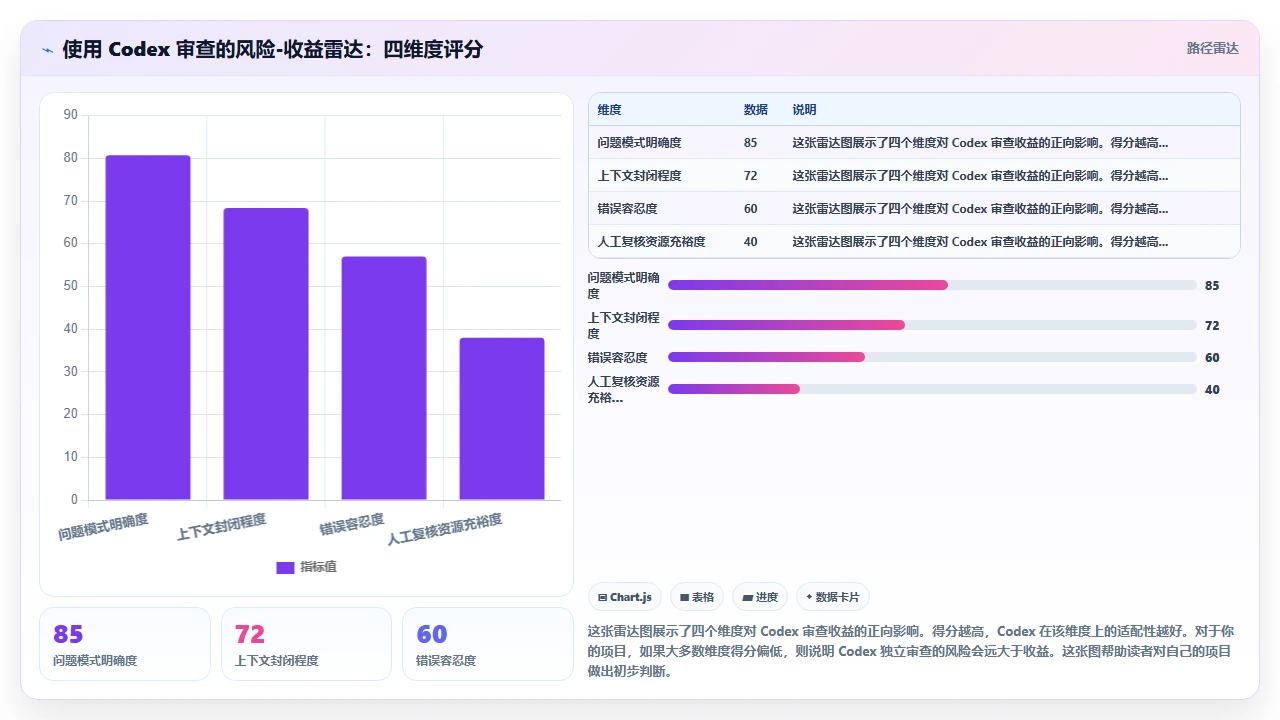
Task: Click the x-axis label 上下文封闭程度
Action: pyautogui.click(x=221, y=527)
